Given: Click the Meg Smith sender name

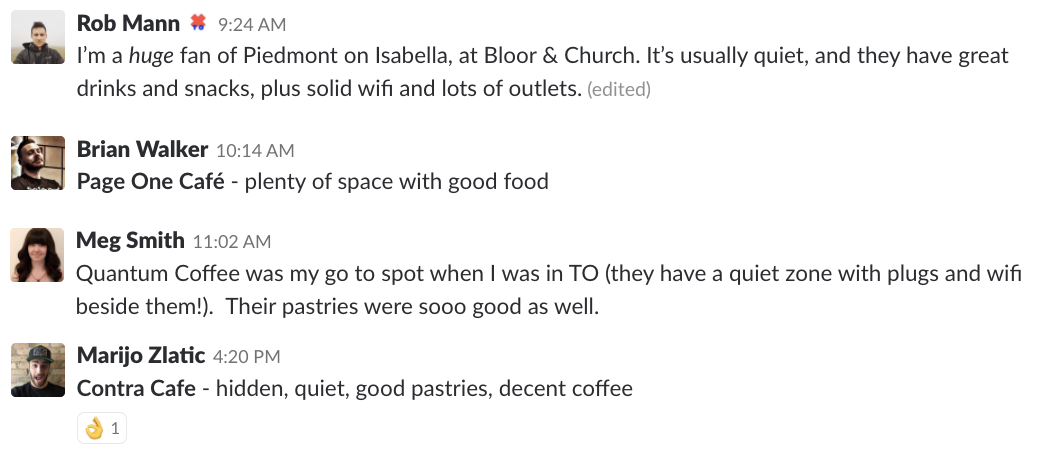Looking at the screenshot, I should [x=130, y=241].
